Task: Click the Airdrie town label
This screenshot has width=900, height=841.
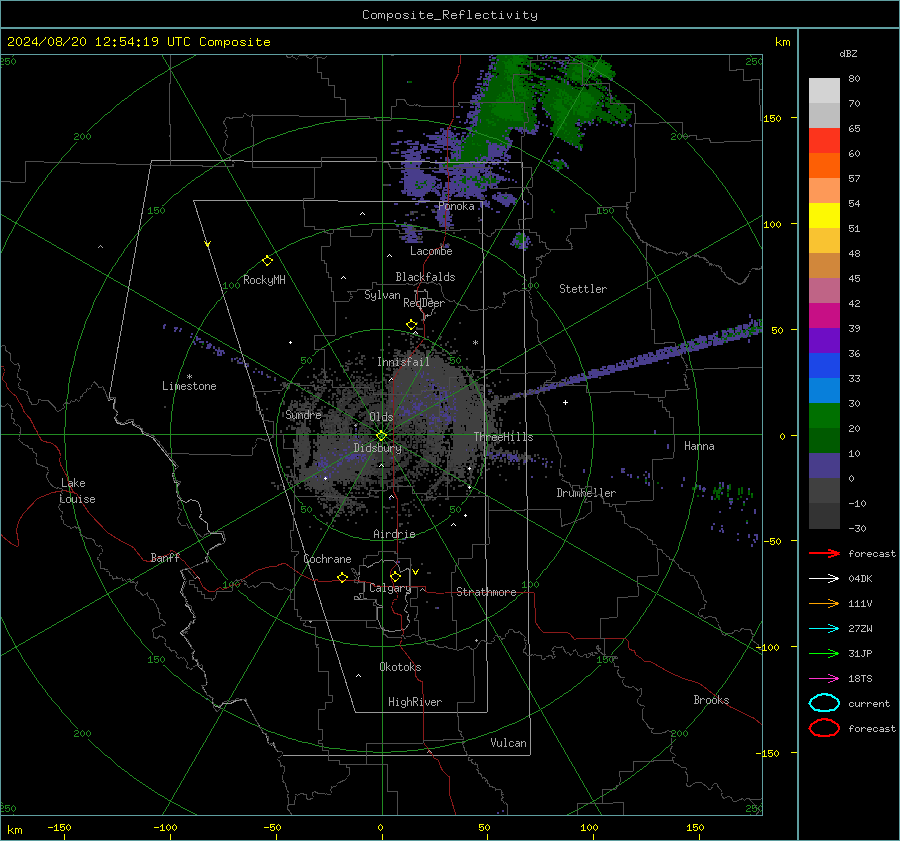Action: pyautogui.click(x=394, y=534)
